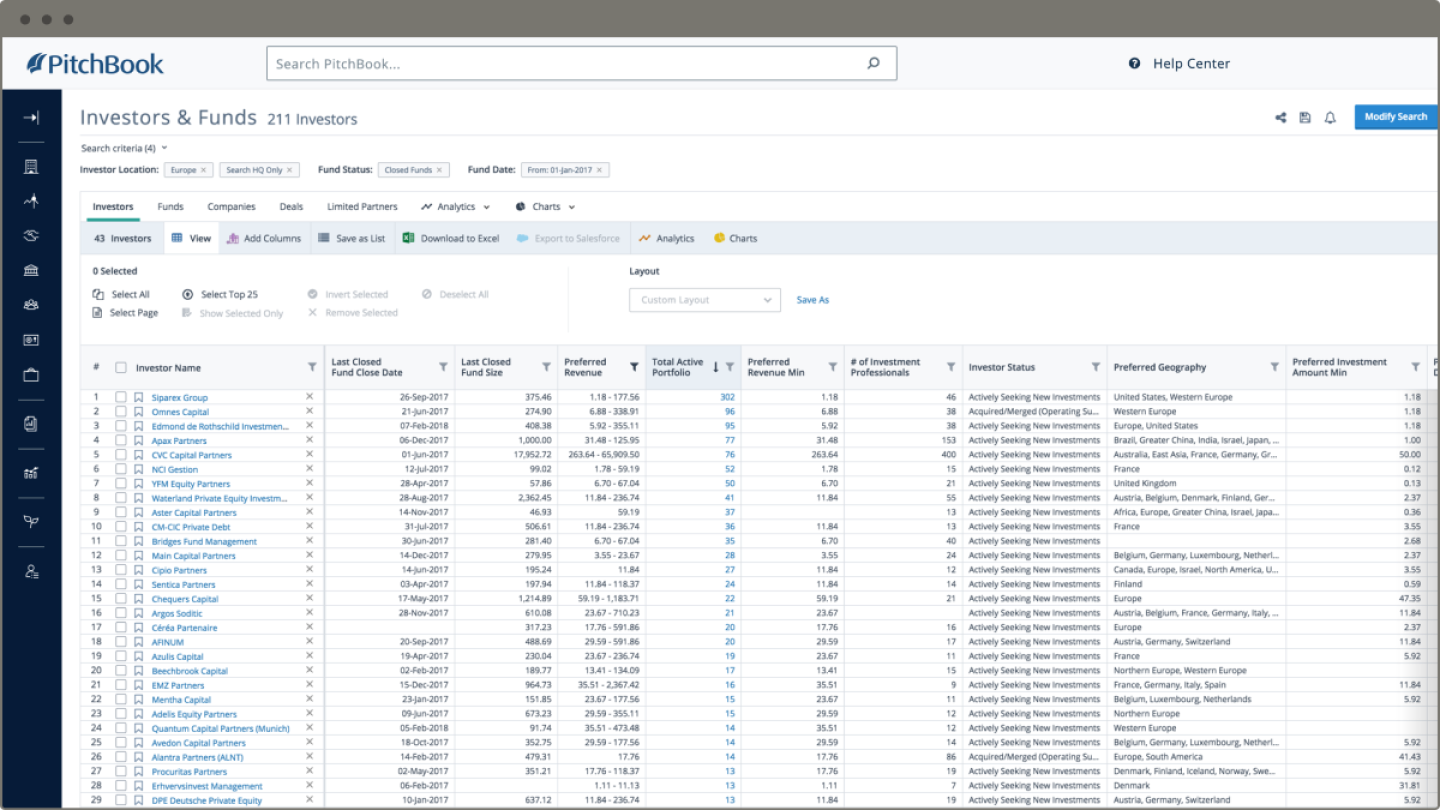Click Save as List in the toolbar
This screenshot has width=1440, height=810.
(x=352, y=238)
